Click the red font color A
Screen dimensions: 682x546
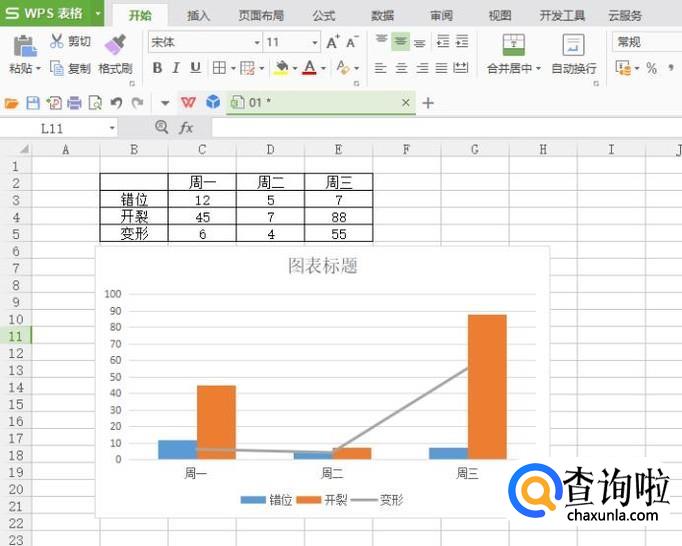coord(309,68)
